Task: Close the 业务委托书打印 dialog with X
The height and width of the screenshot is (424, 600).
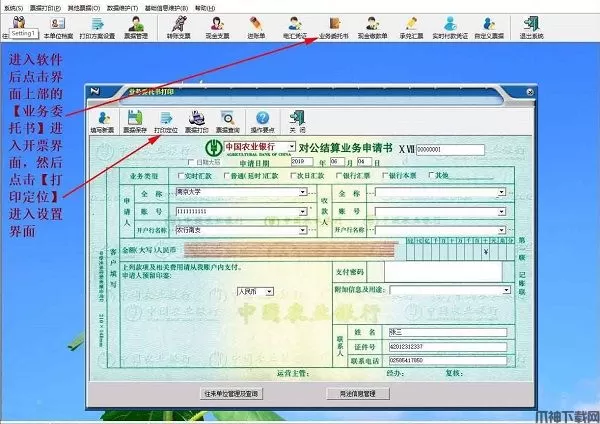Action: point(530,92)
